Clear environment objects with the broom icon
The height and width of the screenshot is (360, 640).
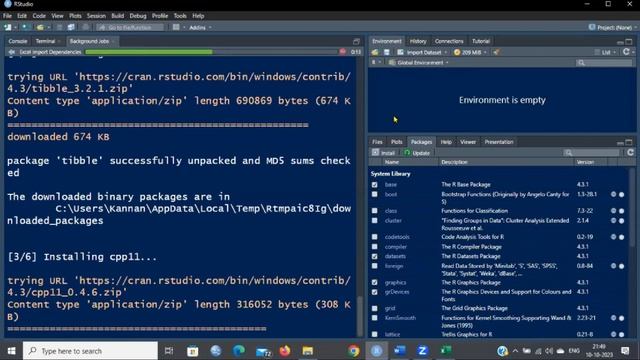[496, 52]
